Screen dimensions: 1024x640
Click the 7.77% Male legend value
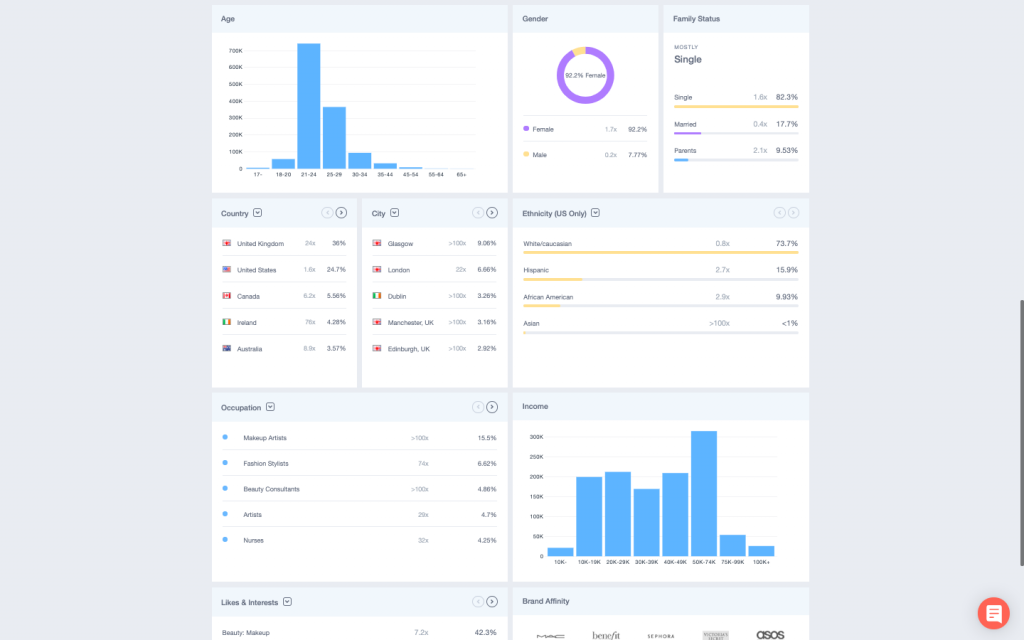click(x=637, y=155)
